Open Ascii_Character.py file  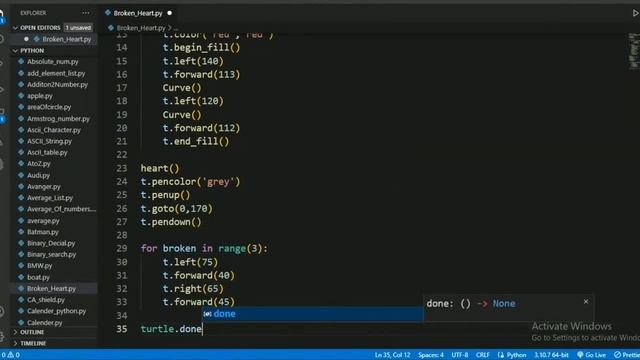[x=54, y=130]
